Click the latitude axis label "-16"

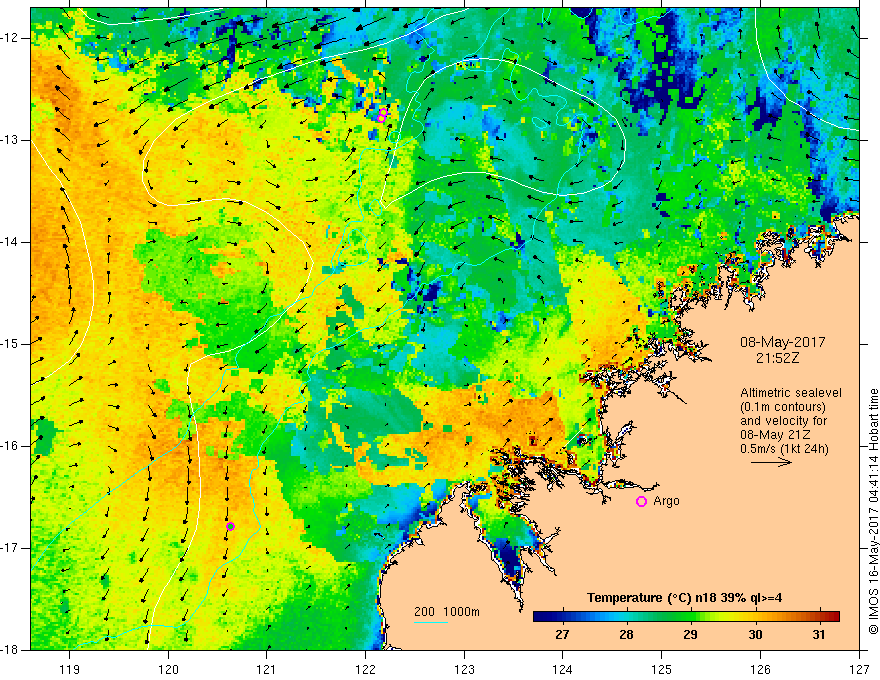(11, 446)
